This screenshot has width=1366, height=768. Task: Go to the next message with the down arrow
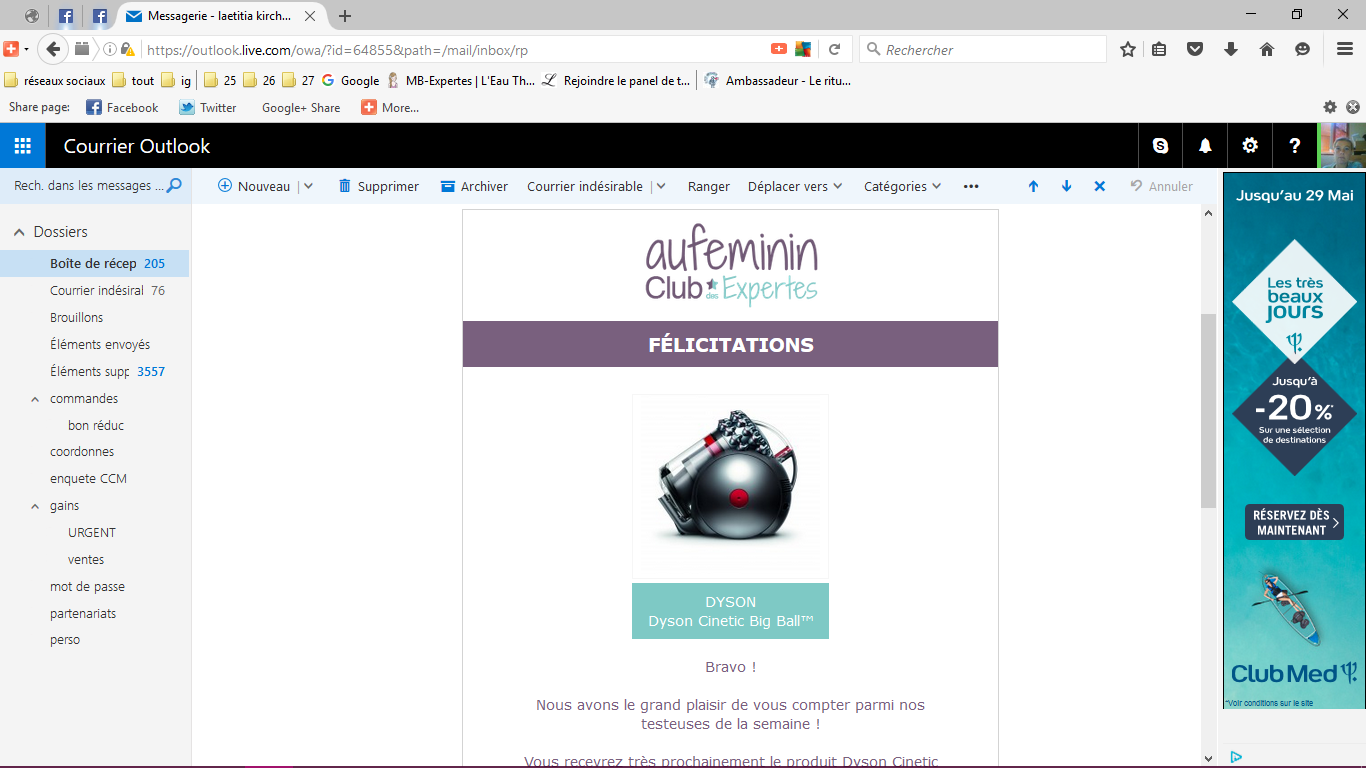(1066, 186)
